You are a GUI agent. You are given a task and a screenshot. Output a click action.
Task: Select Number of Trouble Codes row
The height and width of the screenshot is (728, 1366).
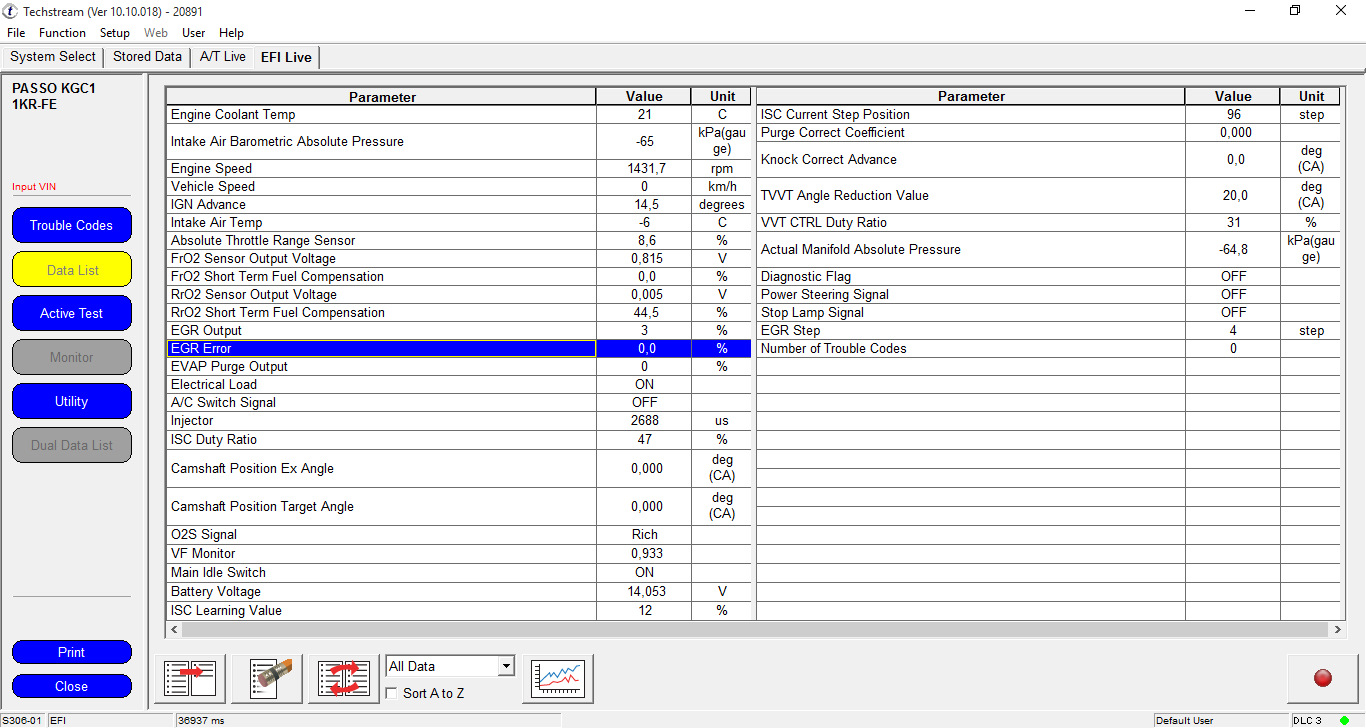pos(1049,349)
